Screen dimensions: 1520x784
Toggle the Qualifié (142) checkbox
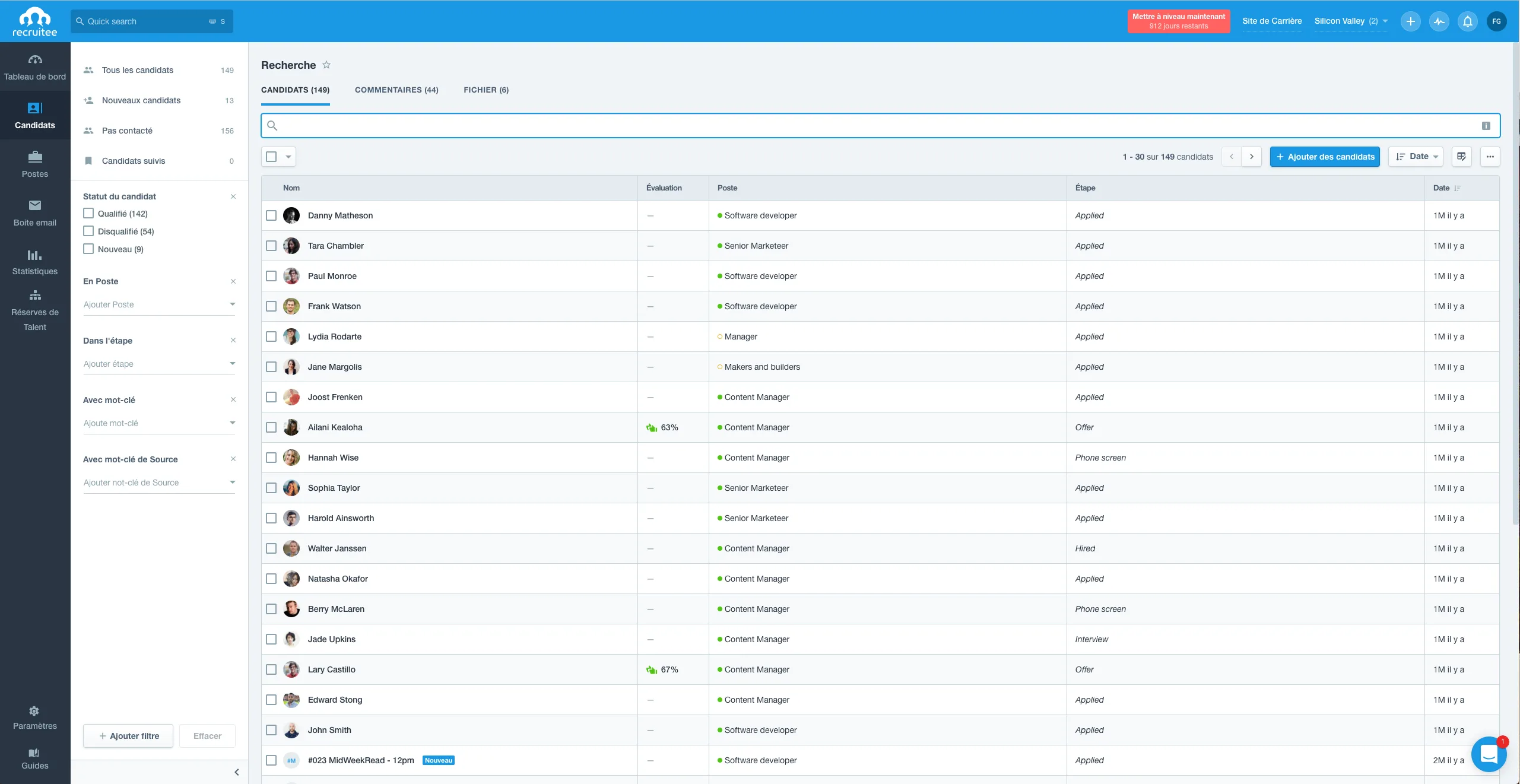click(88, 213)
